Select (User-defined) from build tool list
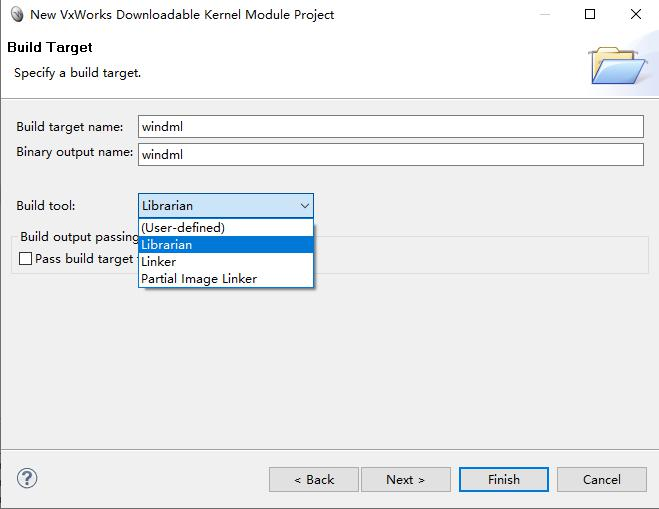Screen dimensions: 659x509 pos(226,227)
